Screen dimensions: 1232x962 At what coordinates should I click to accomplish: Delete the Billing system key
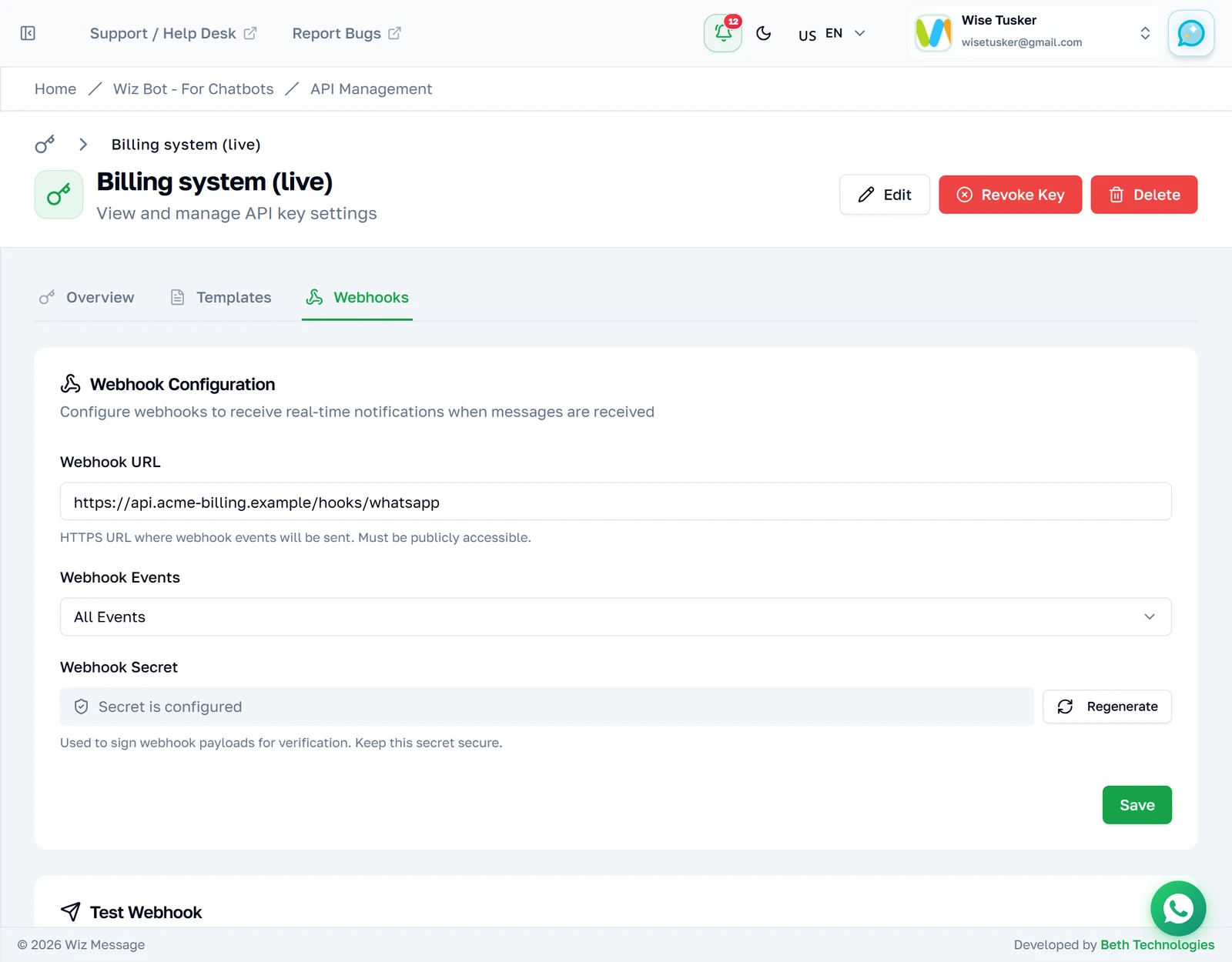click(1144, 195)
